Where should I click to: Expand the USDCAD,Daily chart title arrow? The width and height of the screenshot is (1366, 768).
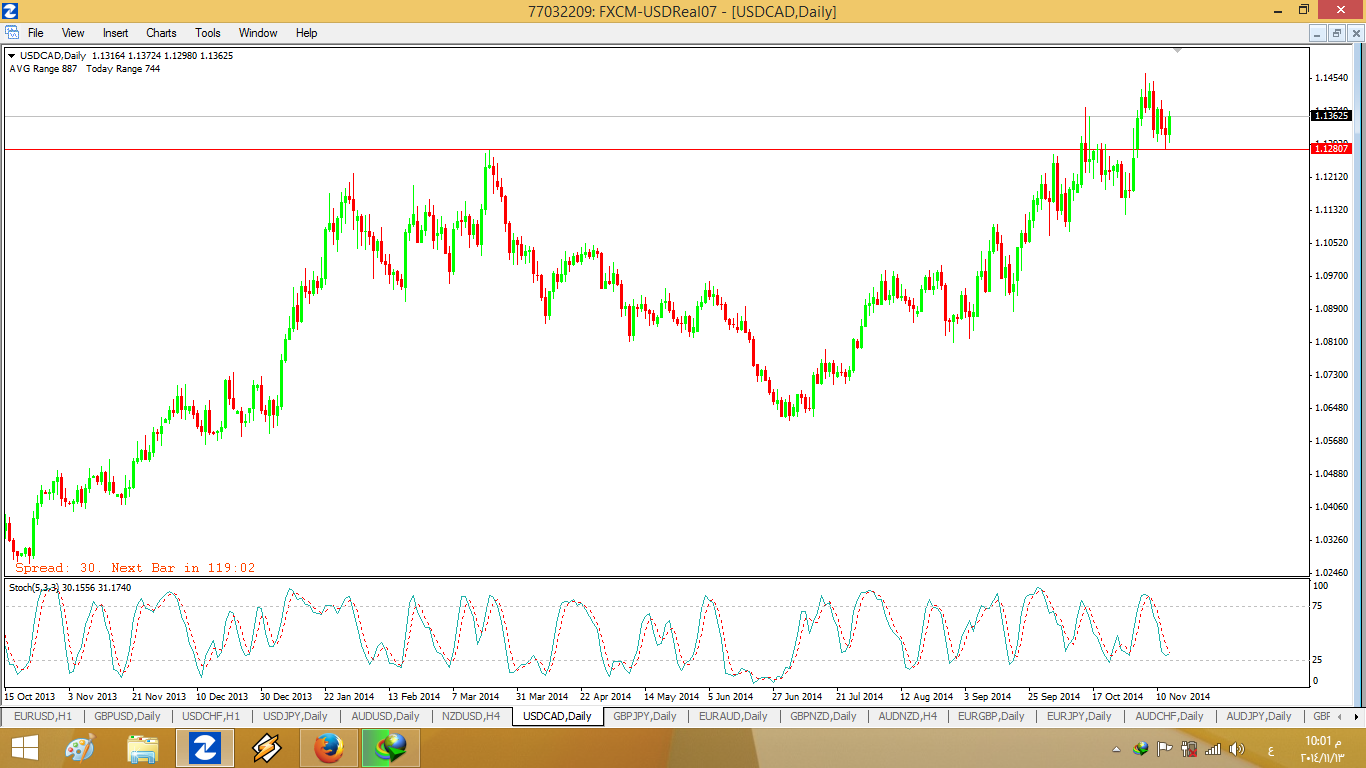pos(12,56)
